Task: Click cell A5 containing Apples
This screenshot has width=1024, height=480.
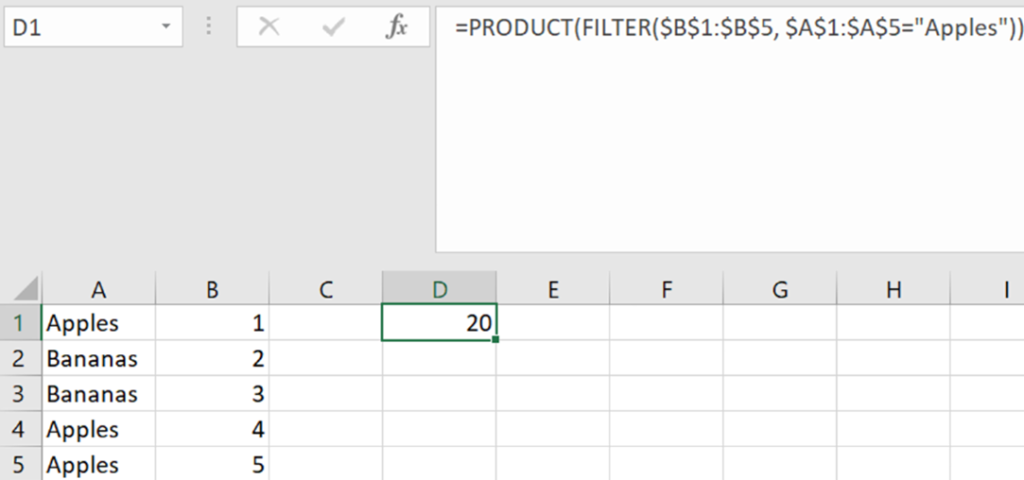Action: [98, 465]
